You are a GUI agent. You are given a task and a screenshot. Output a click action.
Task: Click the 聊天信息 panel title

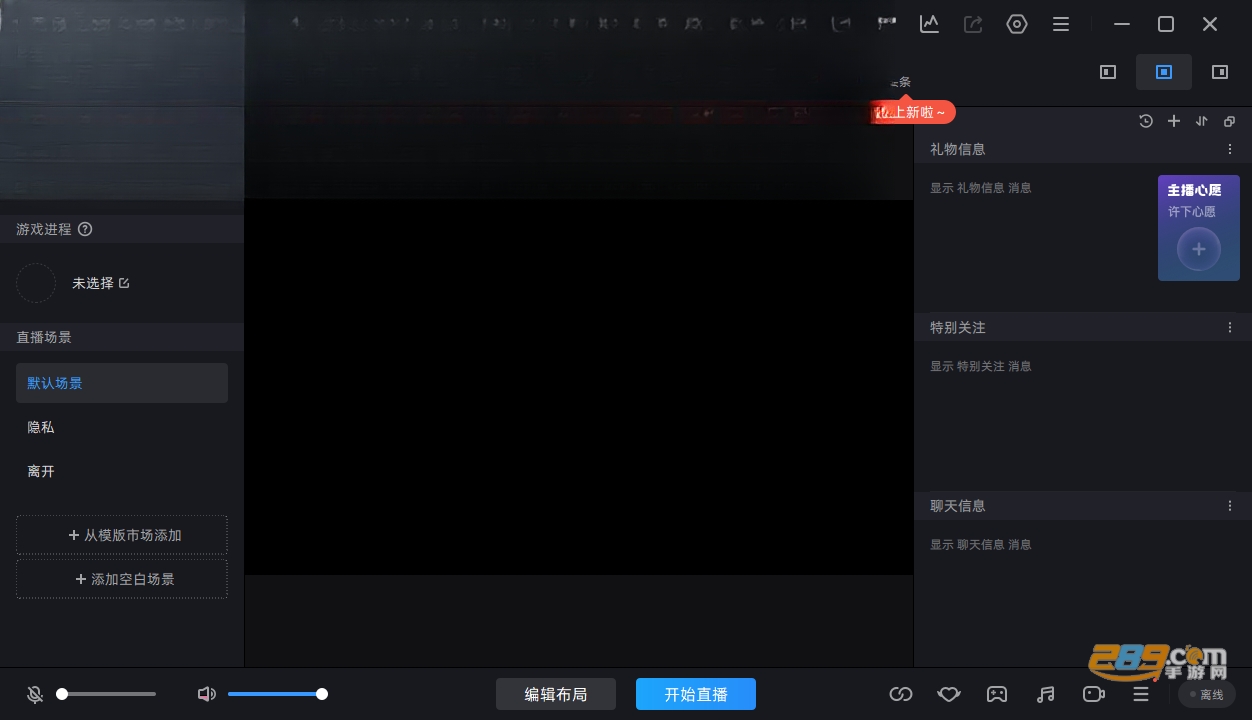coord(958,506)
